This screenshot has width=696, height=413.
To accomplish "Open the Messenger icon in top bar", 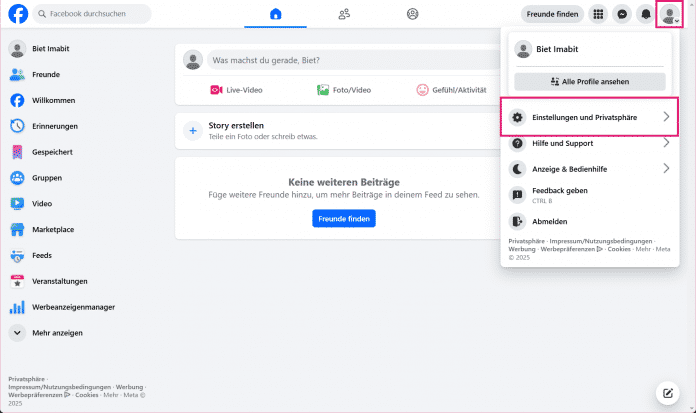I will (622, 15).
